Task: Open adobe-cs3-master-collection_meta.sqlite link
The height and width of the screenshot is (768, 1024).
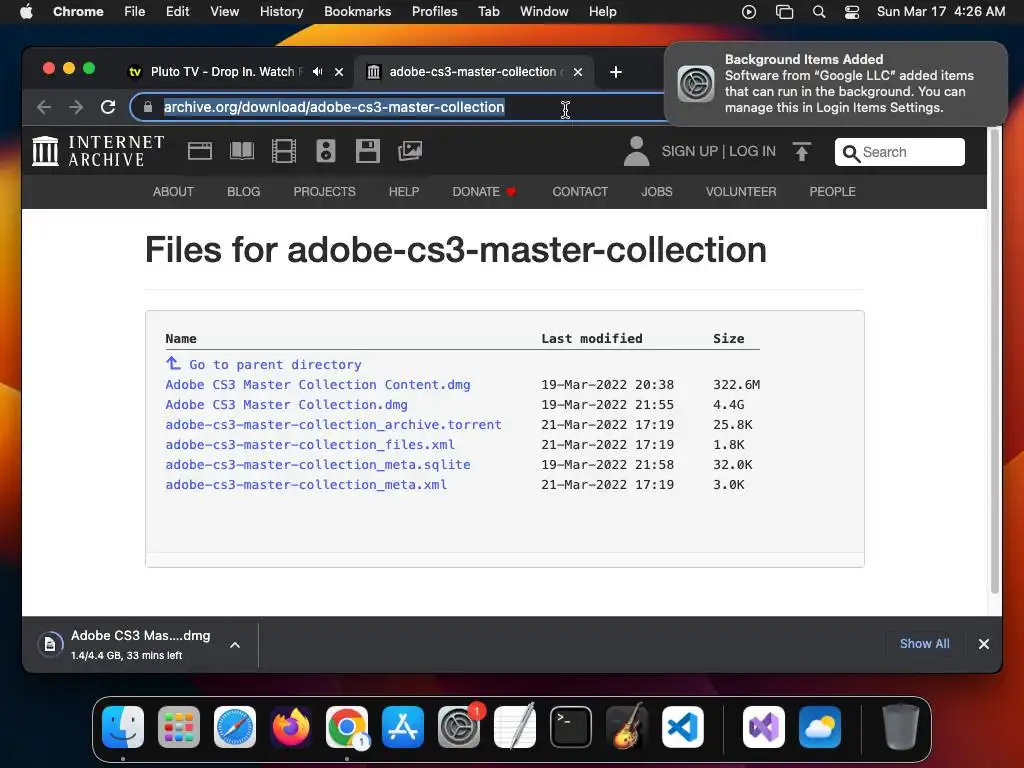Action: (318, 465)
